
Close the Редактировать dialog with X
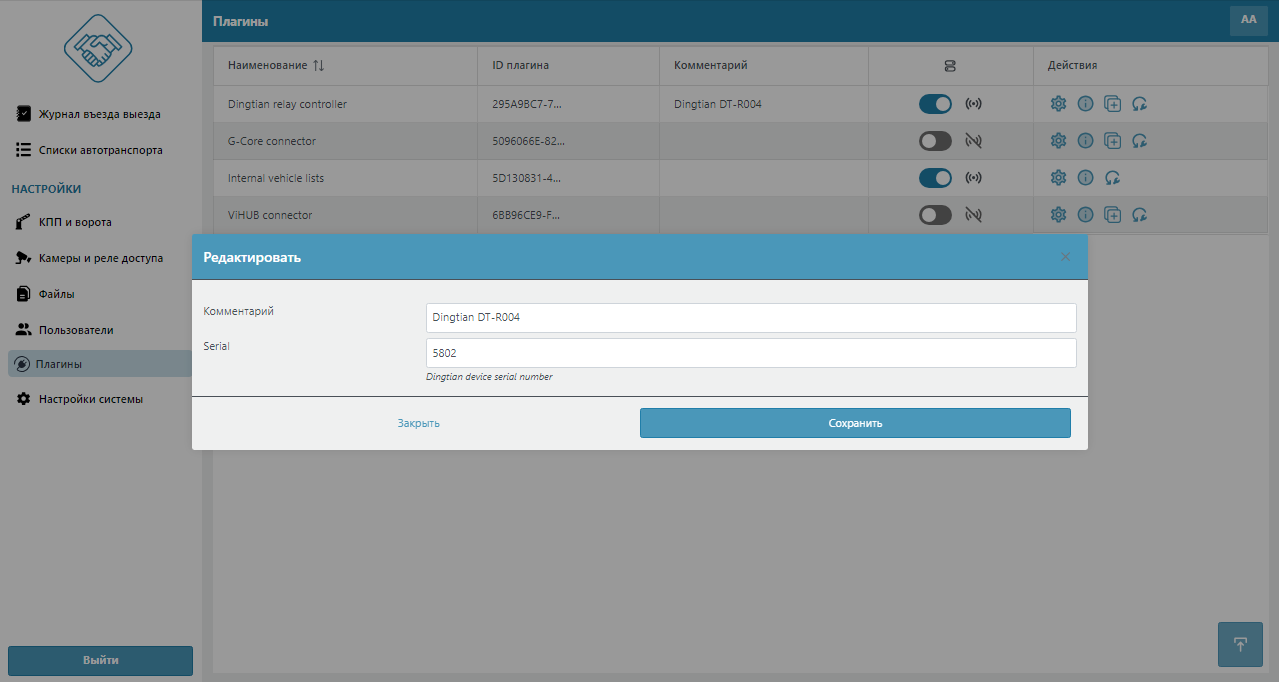click(x=1065, y=257)
